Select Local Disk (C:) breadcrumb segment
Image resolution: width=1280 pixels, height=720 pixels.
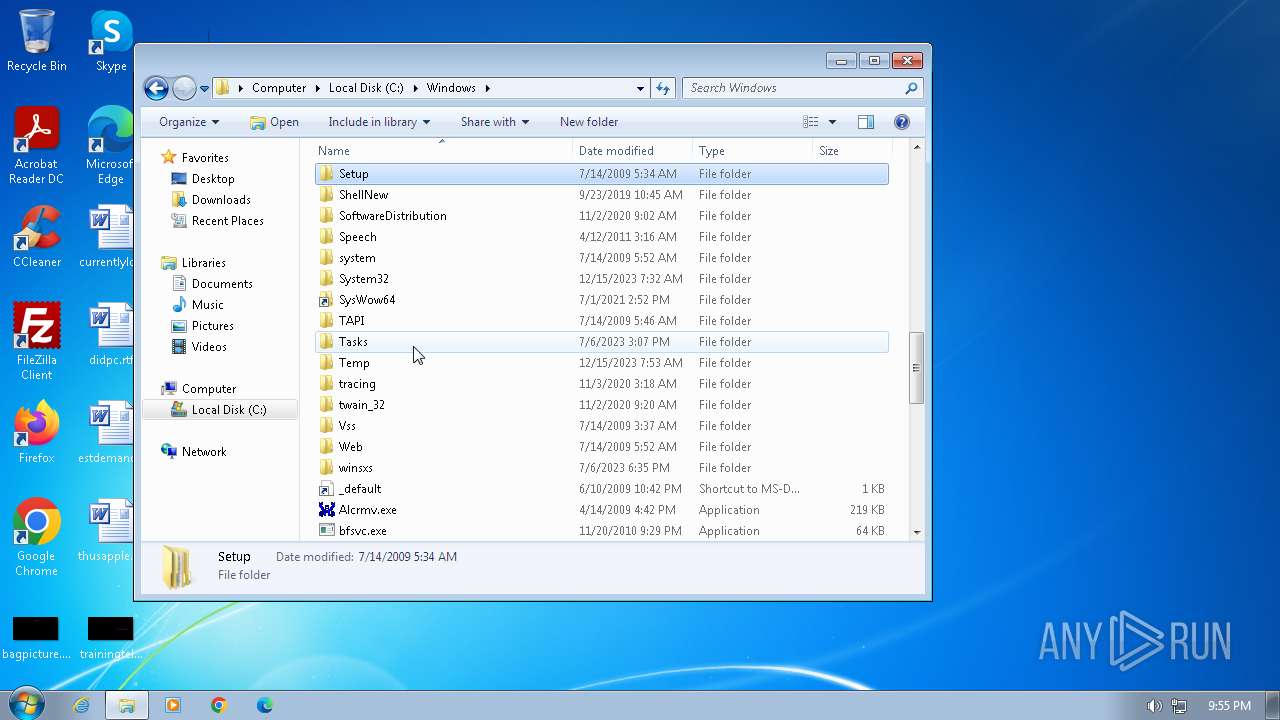tap(366, 88)
